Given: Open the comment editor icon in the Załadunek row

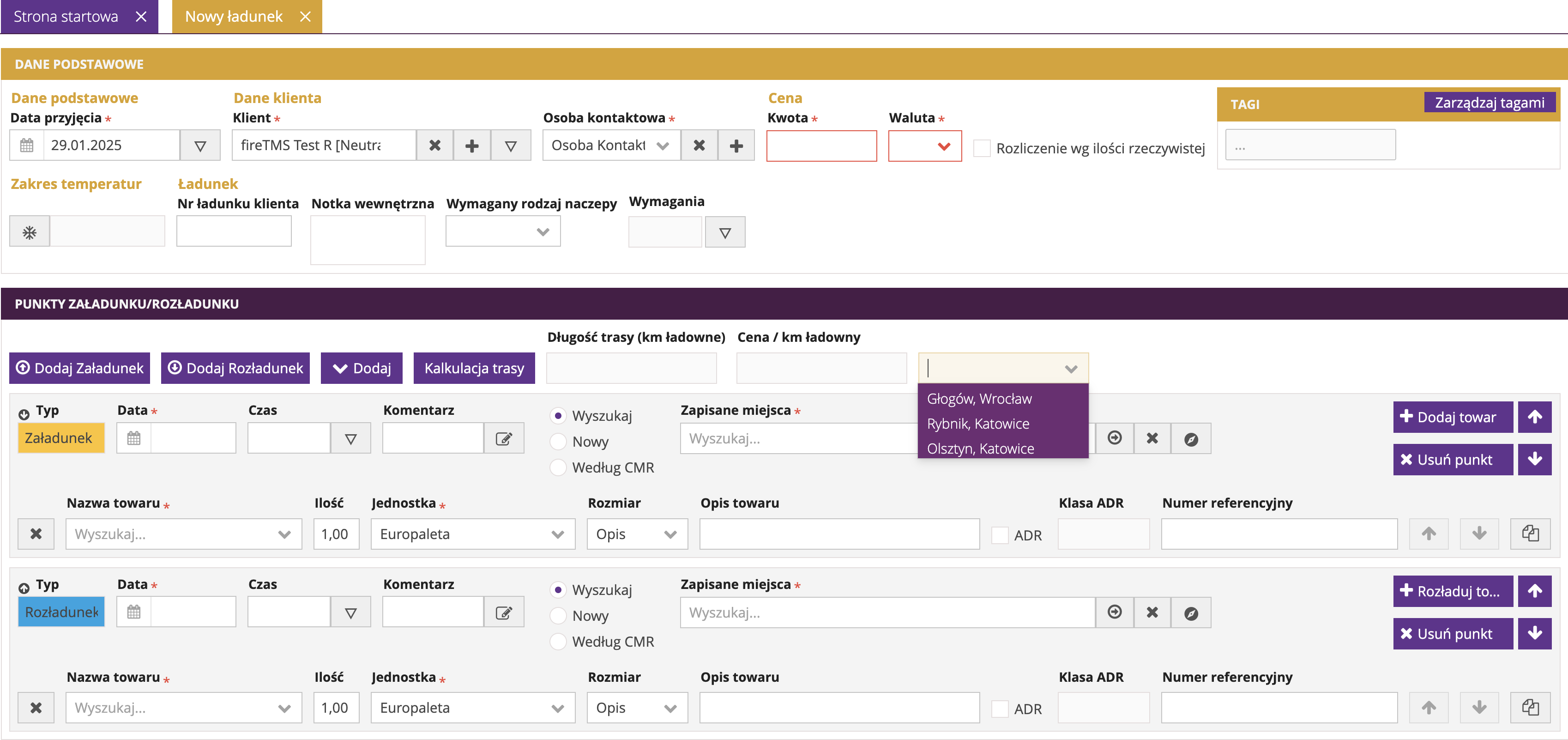Looking at the screenshot, I should (x=503, y=438).
